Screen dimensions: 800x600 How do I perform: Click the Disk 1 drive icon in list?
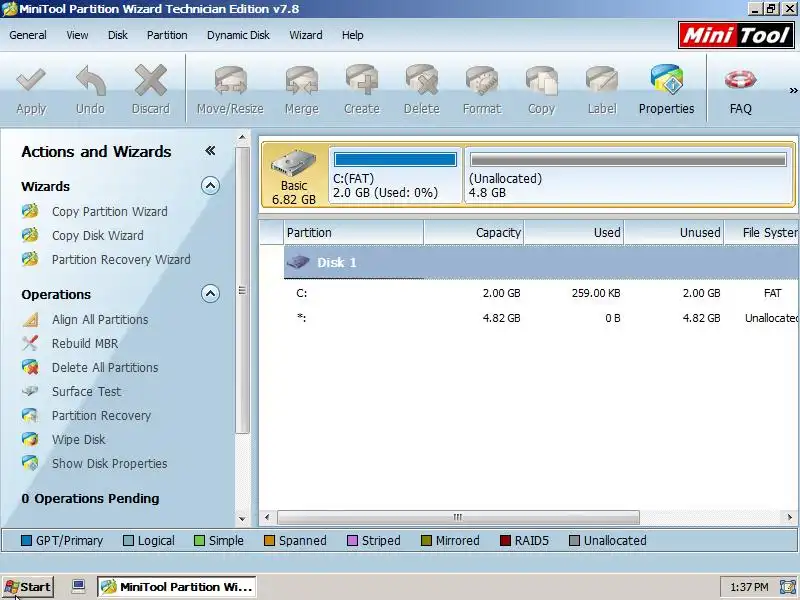coord(298,262)
